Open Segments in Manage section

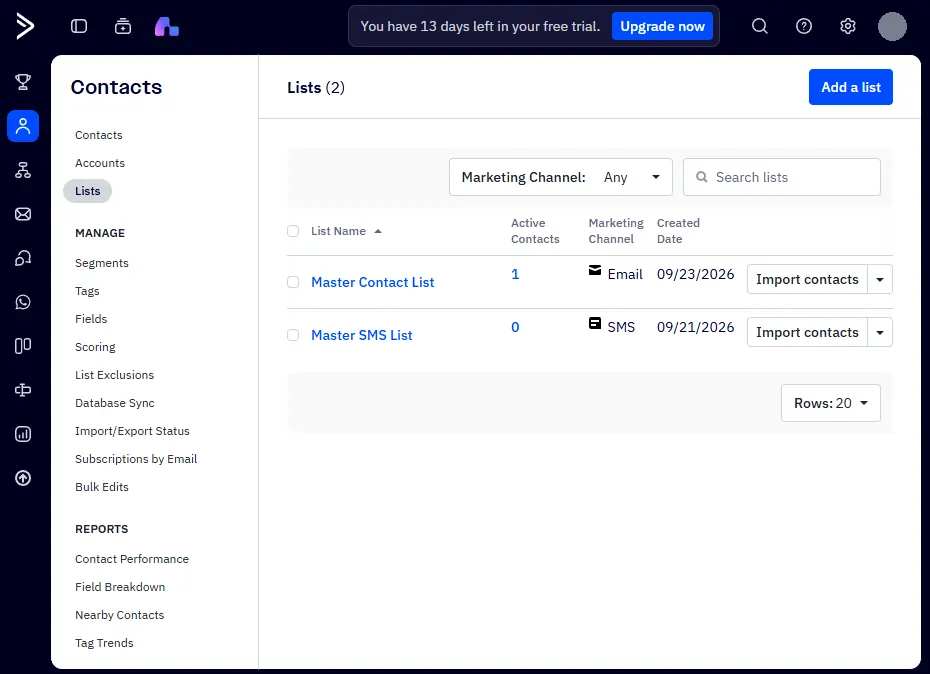[x=101, y=263]
